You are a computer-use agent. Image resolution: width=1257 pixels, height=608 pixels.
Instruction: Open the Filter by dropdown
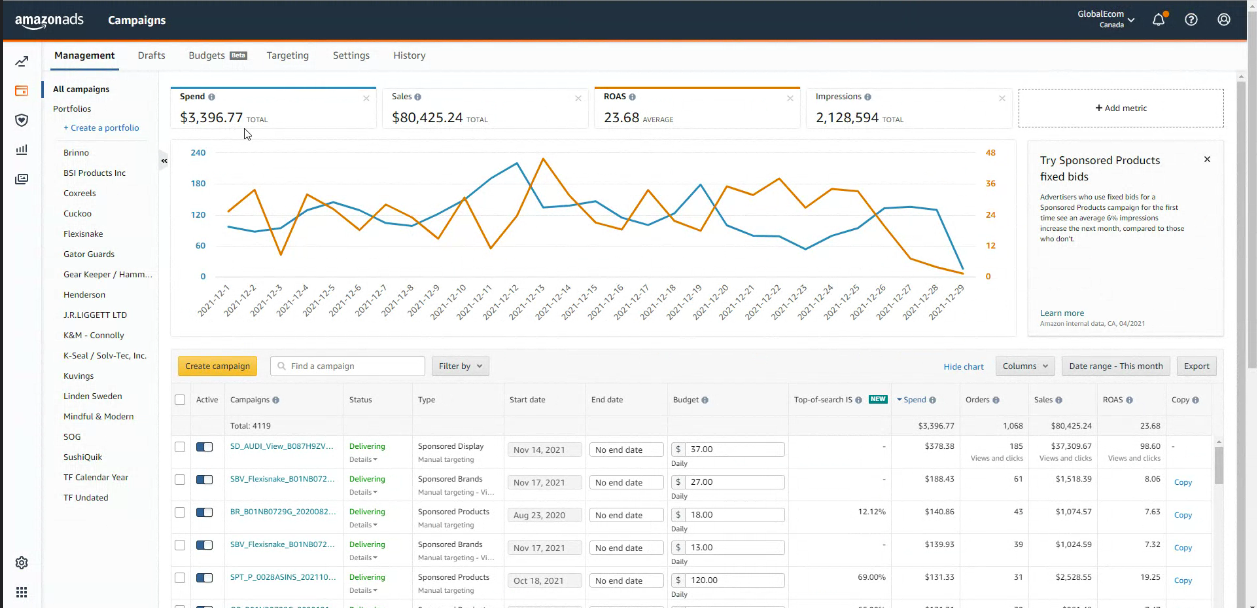point(460,366)
